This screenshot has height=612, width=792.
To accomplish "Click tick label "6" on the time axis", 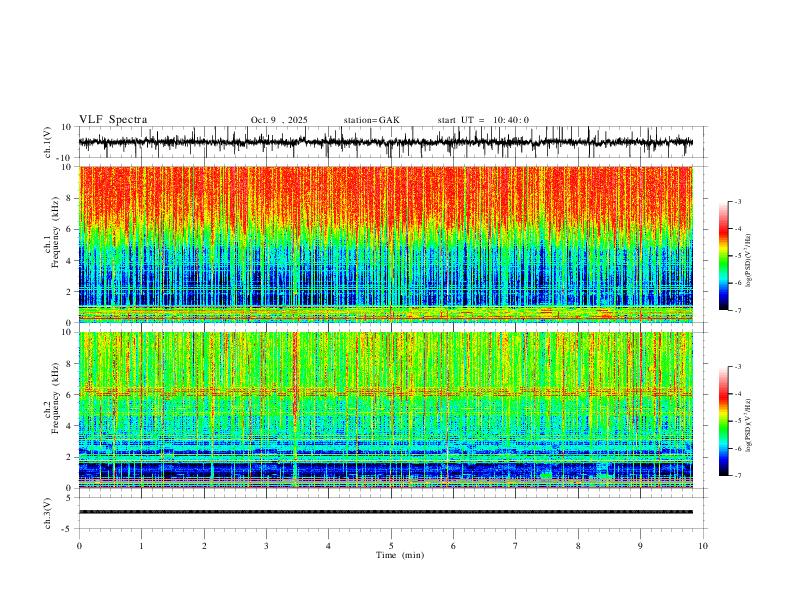I will [x=453, y=546].
